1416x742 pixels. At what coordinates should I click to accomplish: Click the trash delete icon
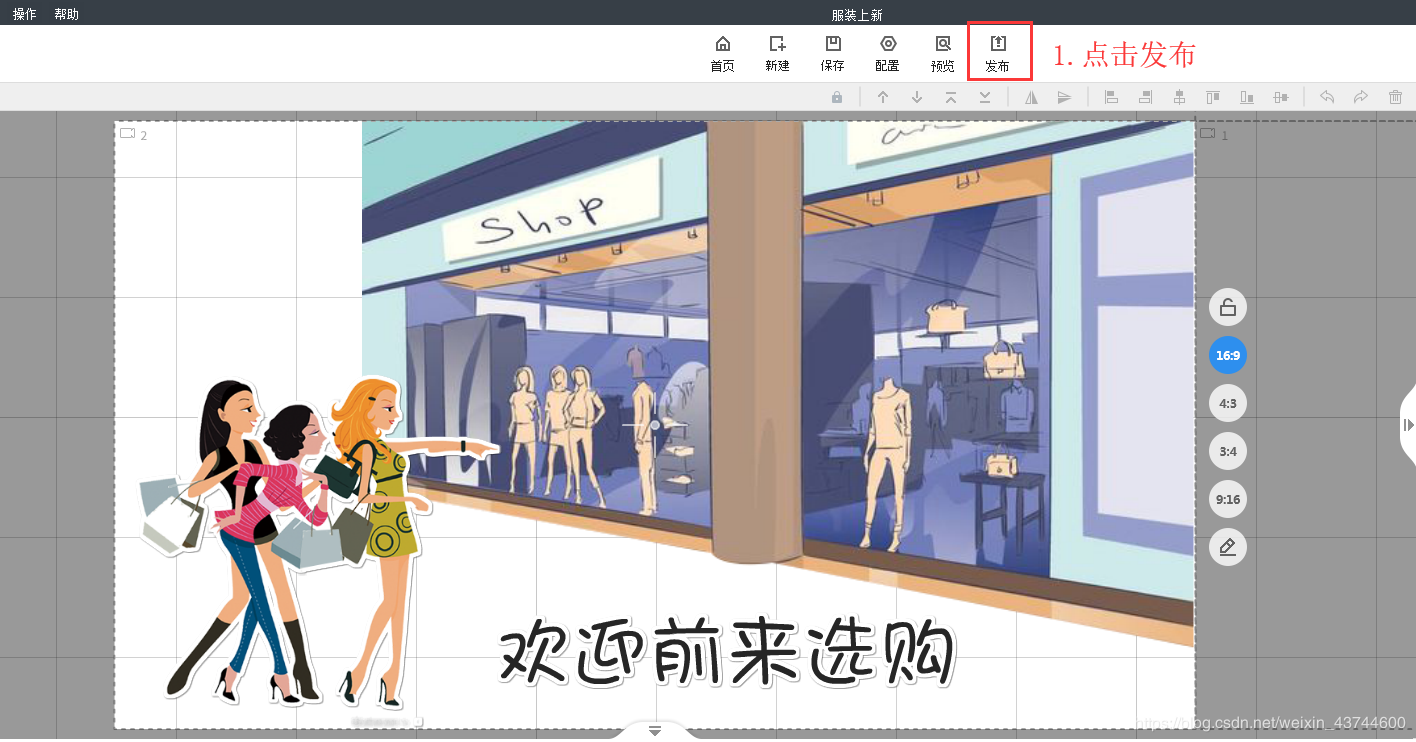pyautogui.click(x=1395, y=97)
